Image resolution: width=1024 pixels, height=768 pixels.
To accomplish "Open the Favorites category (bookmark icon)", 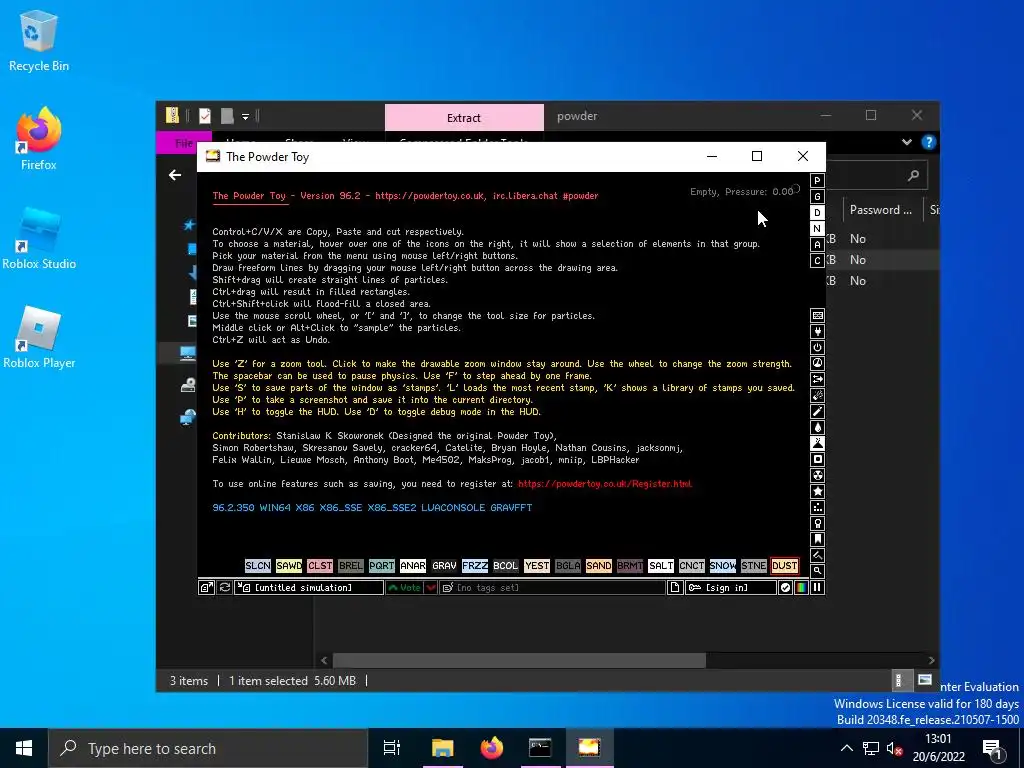I will 817,539.
